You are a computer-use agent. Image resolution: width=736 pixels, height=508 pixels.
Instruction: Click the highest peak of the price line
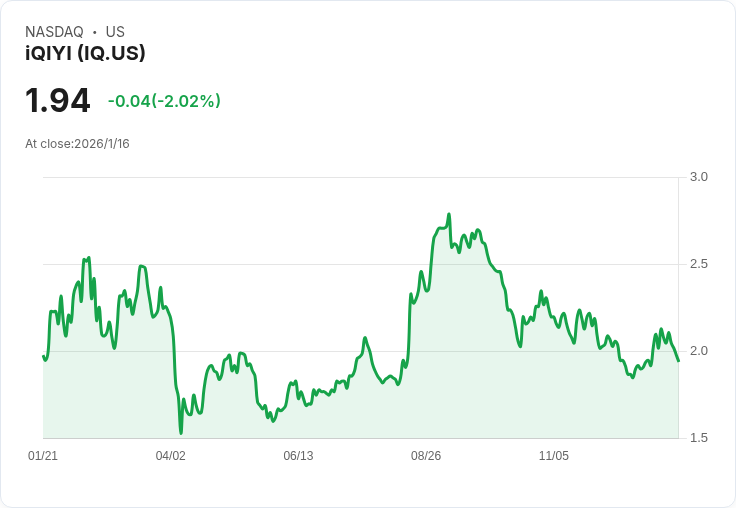[449, 214]
